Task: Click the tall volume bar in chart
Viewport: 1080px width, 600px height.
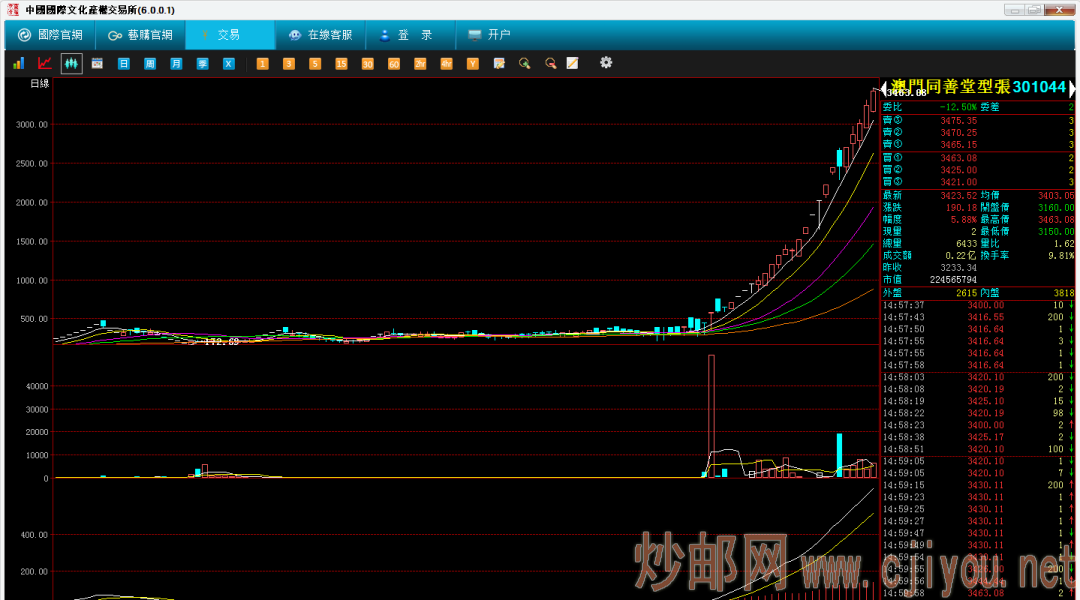Action: click(x=711, y=415)
